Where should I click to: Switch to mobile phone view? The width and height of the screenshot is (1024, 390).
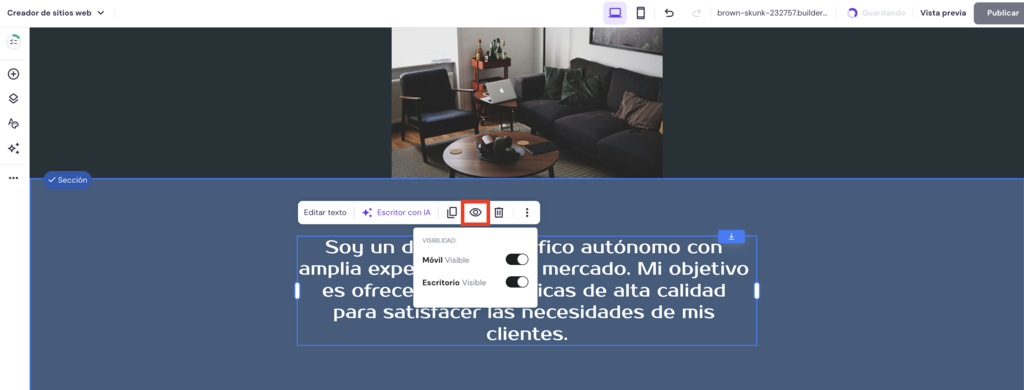[641, 13]
